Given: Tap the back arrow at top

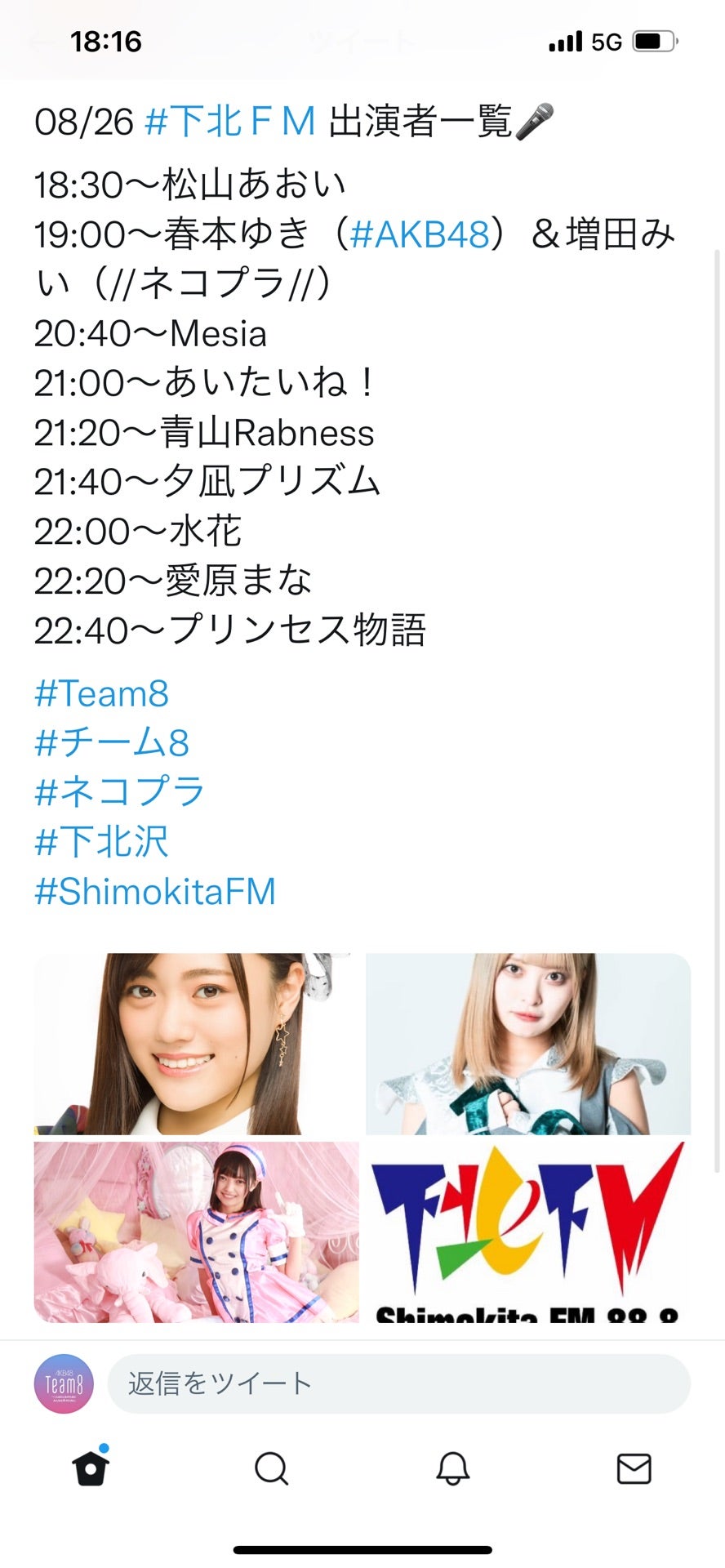Looking at the screenshot, I should tap(41, 42).
